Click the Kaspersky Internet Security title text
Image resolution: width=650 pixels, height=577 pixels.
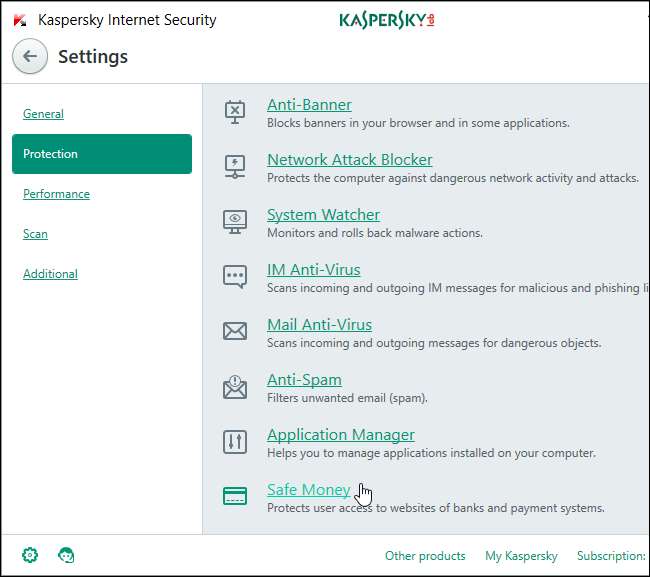[127, 20]
